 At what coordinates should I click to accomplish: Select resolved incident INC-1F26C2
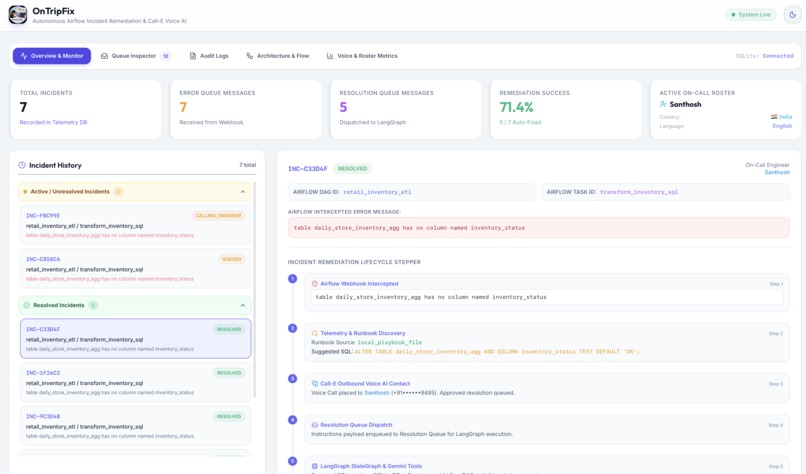pyautogui.click(x=136, y=382)
